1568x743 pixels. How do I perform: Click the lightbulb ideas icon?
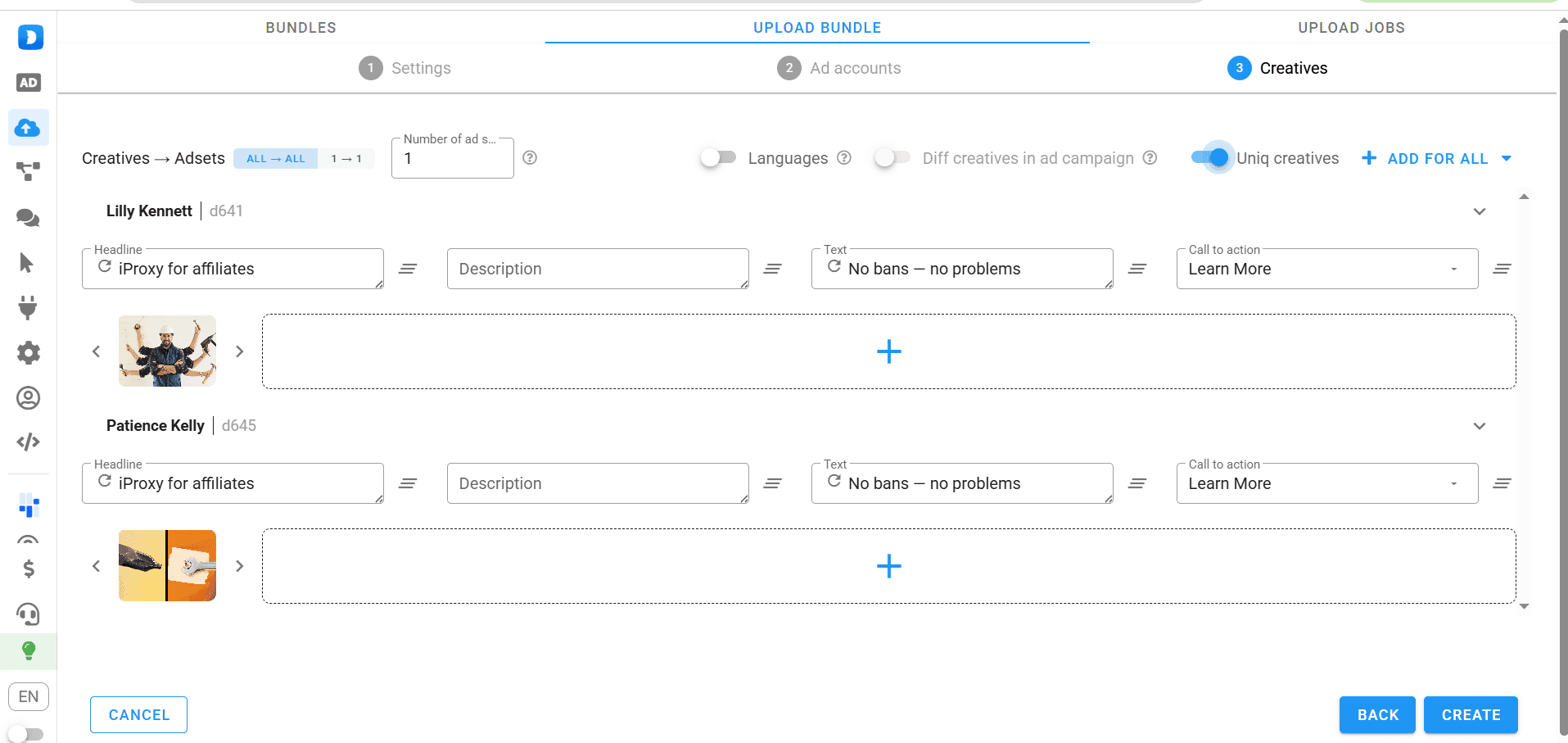(x=28, y=651)
